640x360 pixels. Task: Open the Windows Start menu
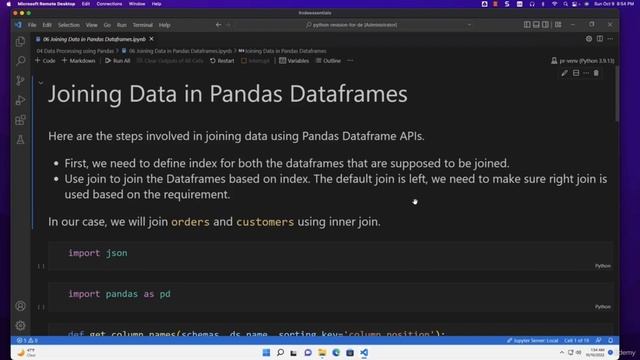[266, 352]
